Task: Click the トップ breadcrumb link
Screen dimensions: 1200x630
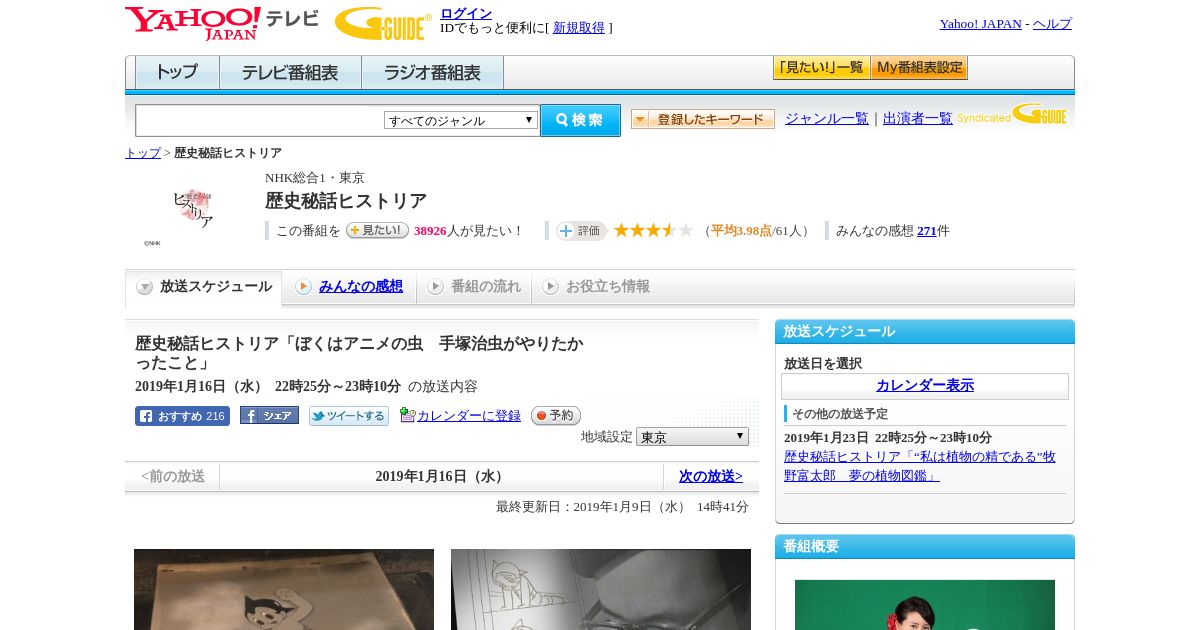Action: click(x=143, y=153)
